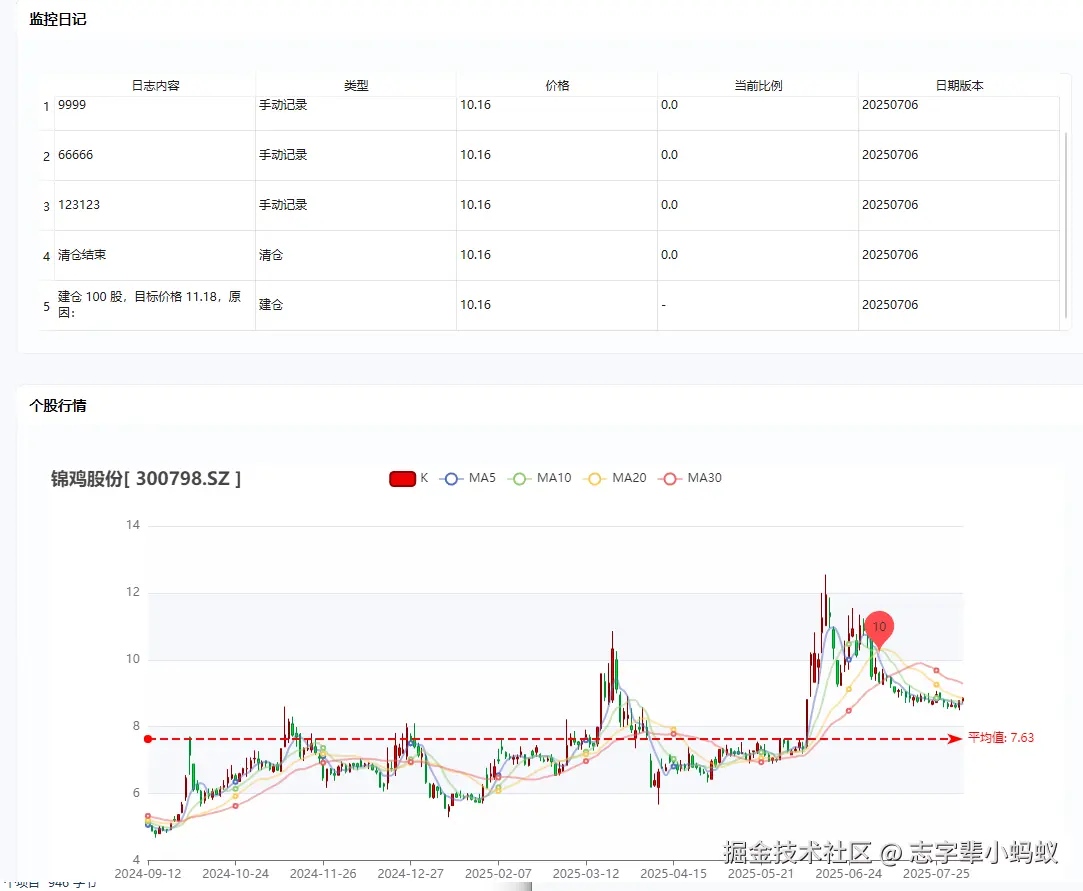The height and width of the screenshot is (891, 1083).
Task: Click the 2024-12-27 date axis label
Action: (x=410, y=874)
